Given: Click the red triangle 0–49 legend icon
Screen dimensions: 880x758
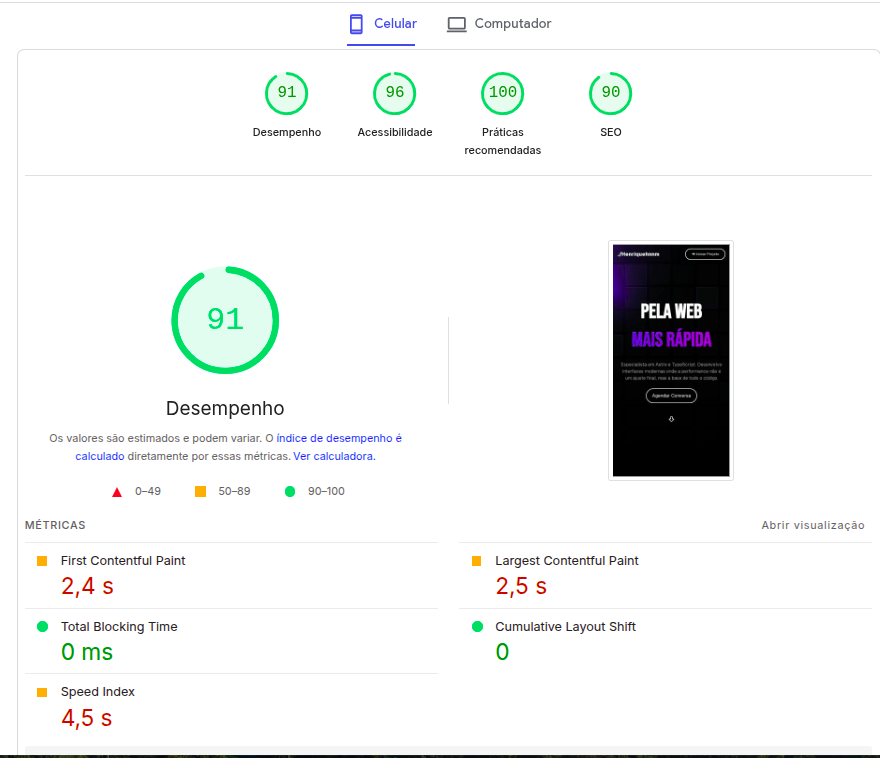Looking at the screenshot, I should click(117, 492).
